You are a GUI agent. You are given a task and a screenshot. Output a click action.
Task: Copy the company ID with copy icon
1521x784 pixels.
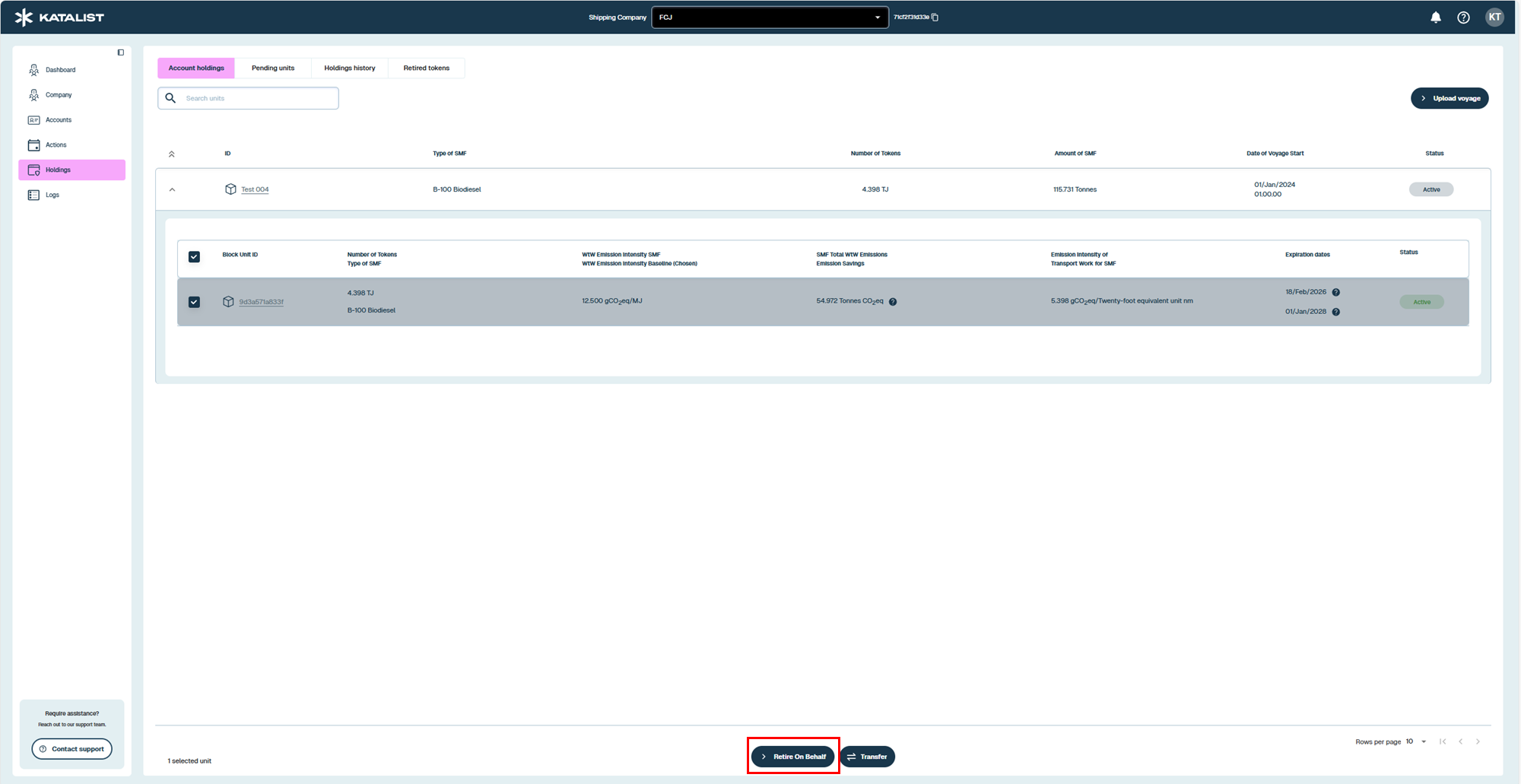935,17
